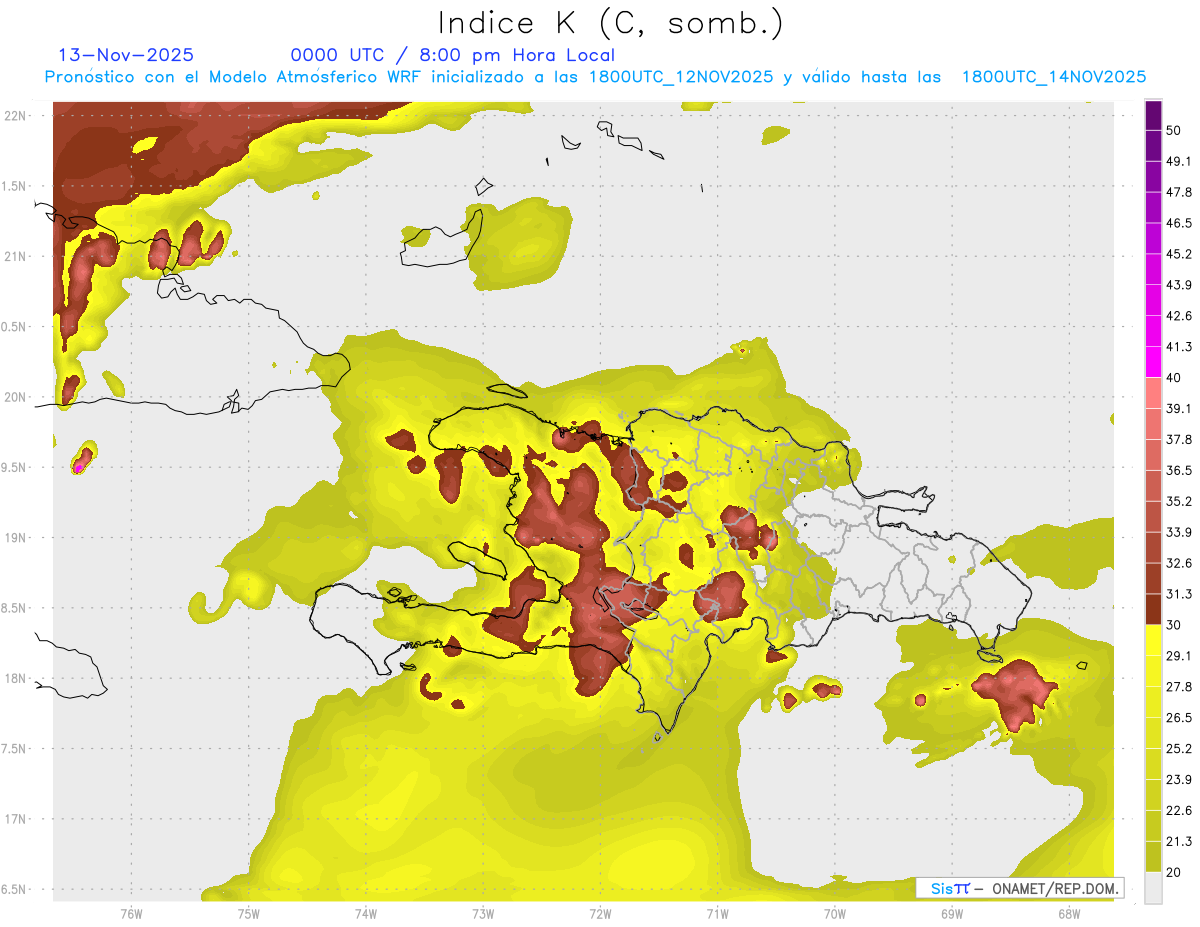Click the '27.8' colorbar value

click(1179, 686)
